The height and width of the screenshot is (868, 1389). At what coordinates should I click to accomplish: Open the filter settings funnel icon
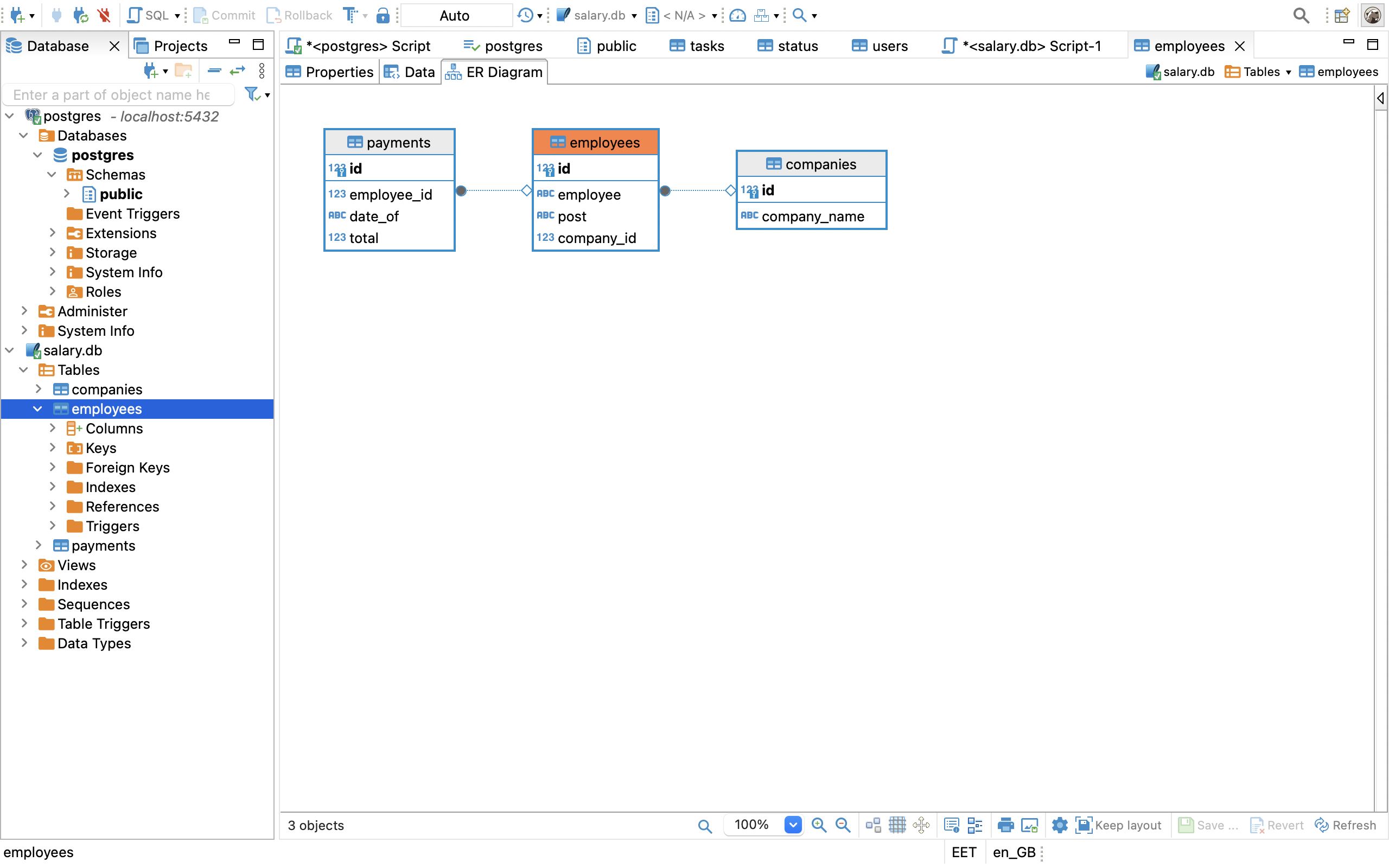(252, 94)
